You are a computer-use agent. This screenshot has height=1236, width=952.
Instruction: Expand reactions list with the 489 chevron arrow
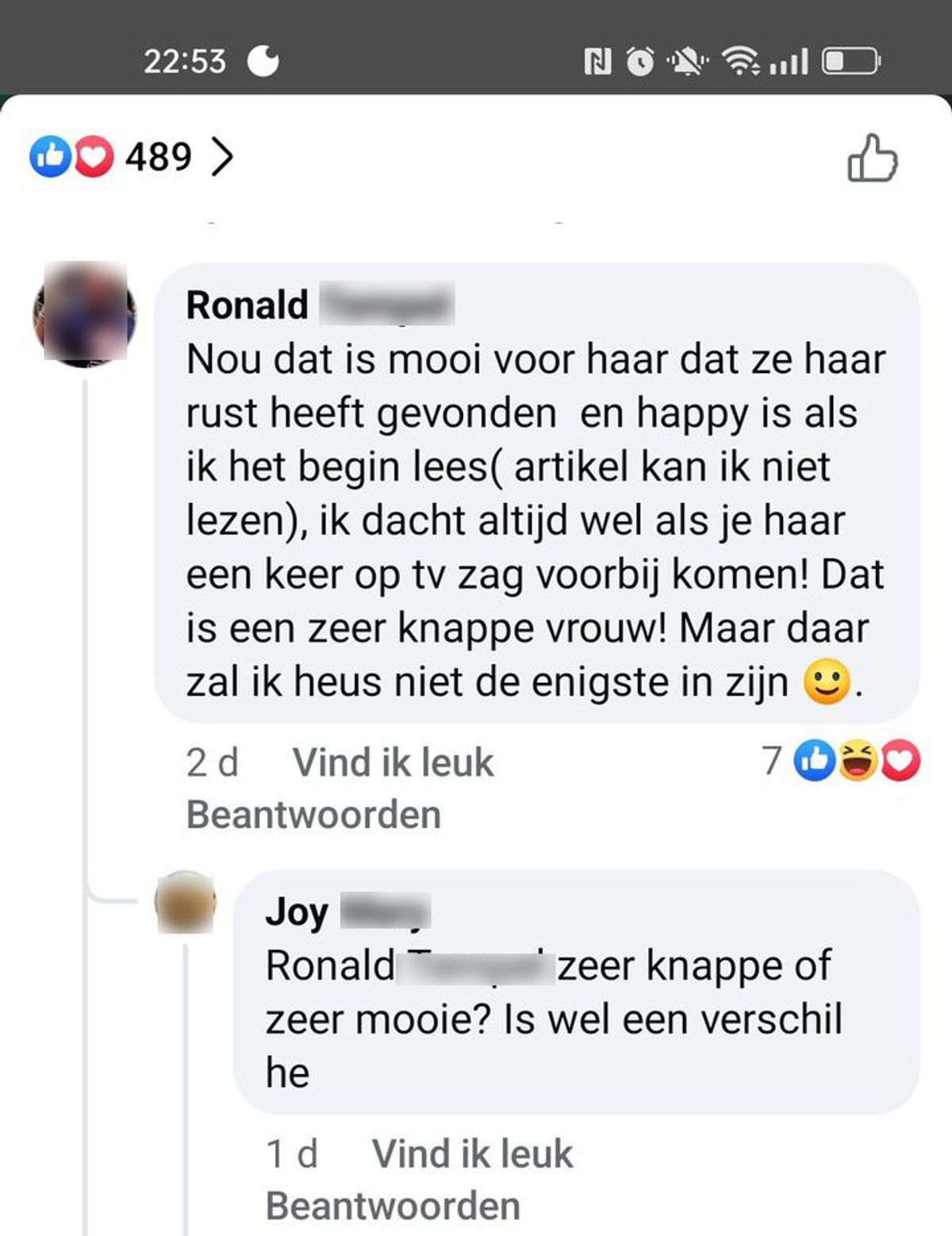pos(222,156)
